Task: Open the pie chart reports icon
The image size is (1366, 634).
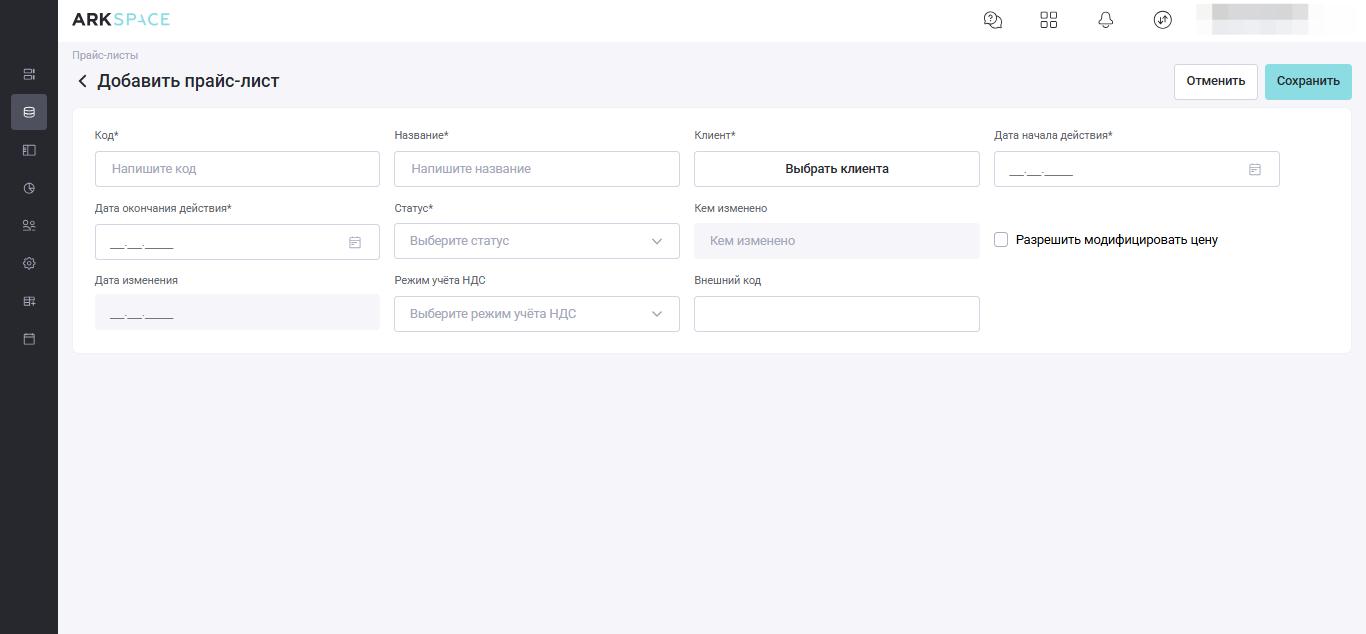Action: [x=29, y=188]
